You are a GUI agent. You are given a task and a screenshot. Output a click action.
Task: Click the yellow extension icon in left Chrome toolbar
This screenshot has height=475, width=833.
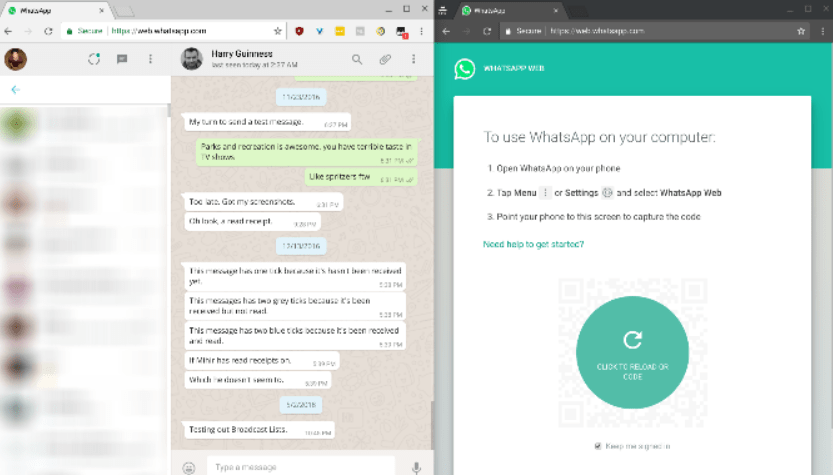pos(340,31)
